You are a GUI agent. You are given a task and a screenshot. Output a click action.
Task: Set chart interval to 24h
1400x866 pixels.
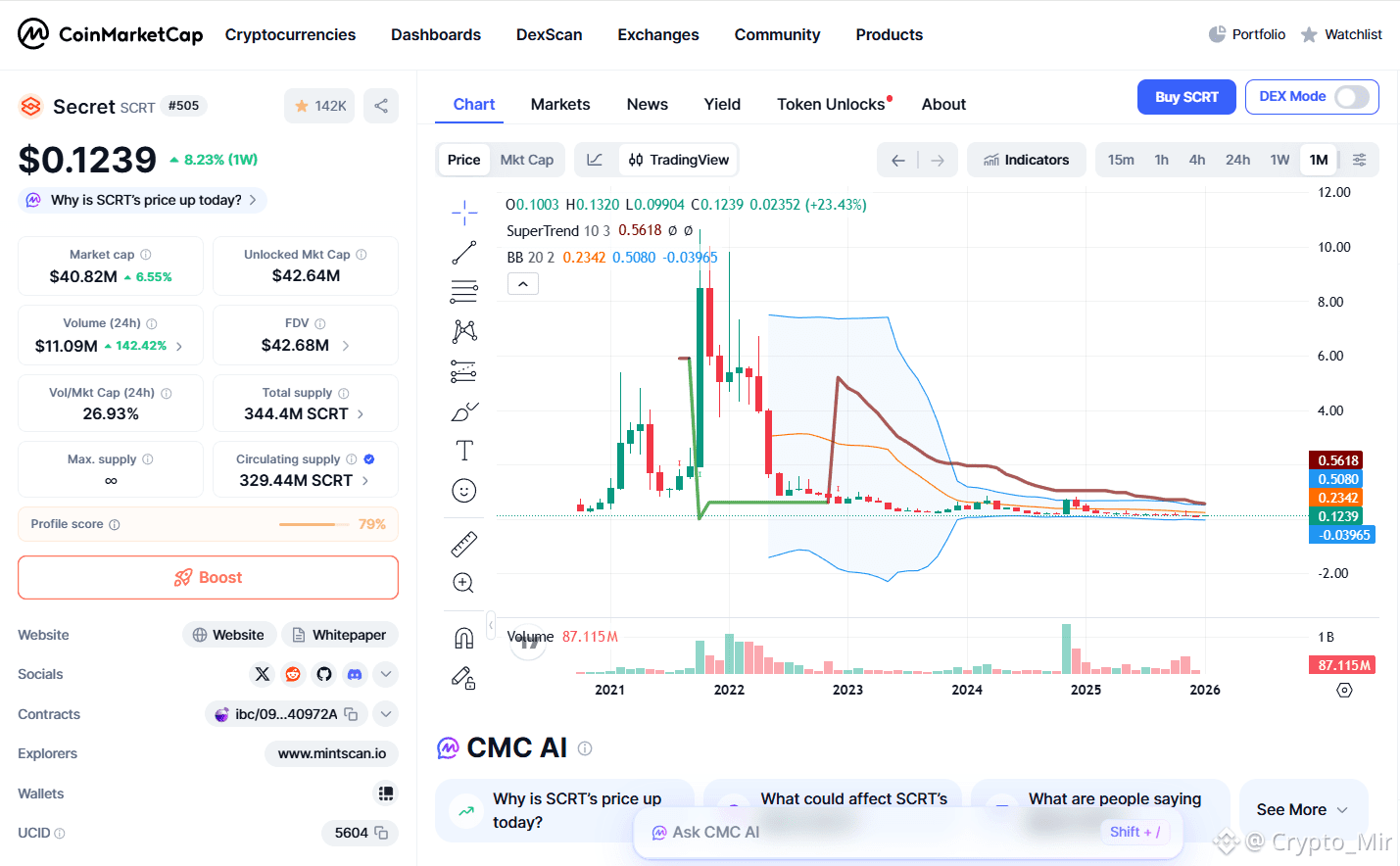(1237, 160)
